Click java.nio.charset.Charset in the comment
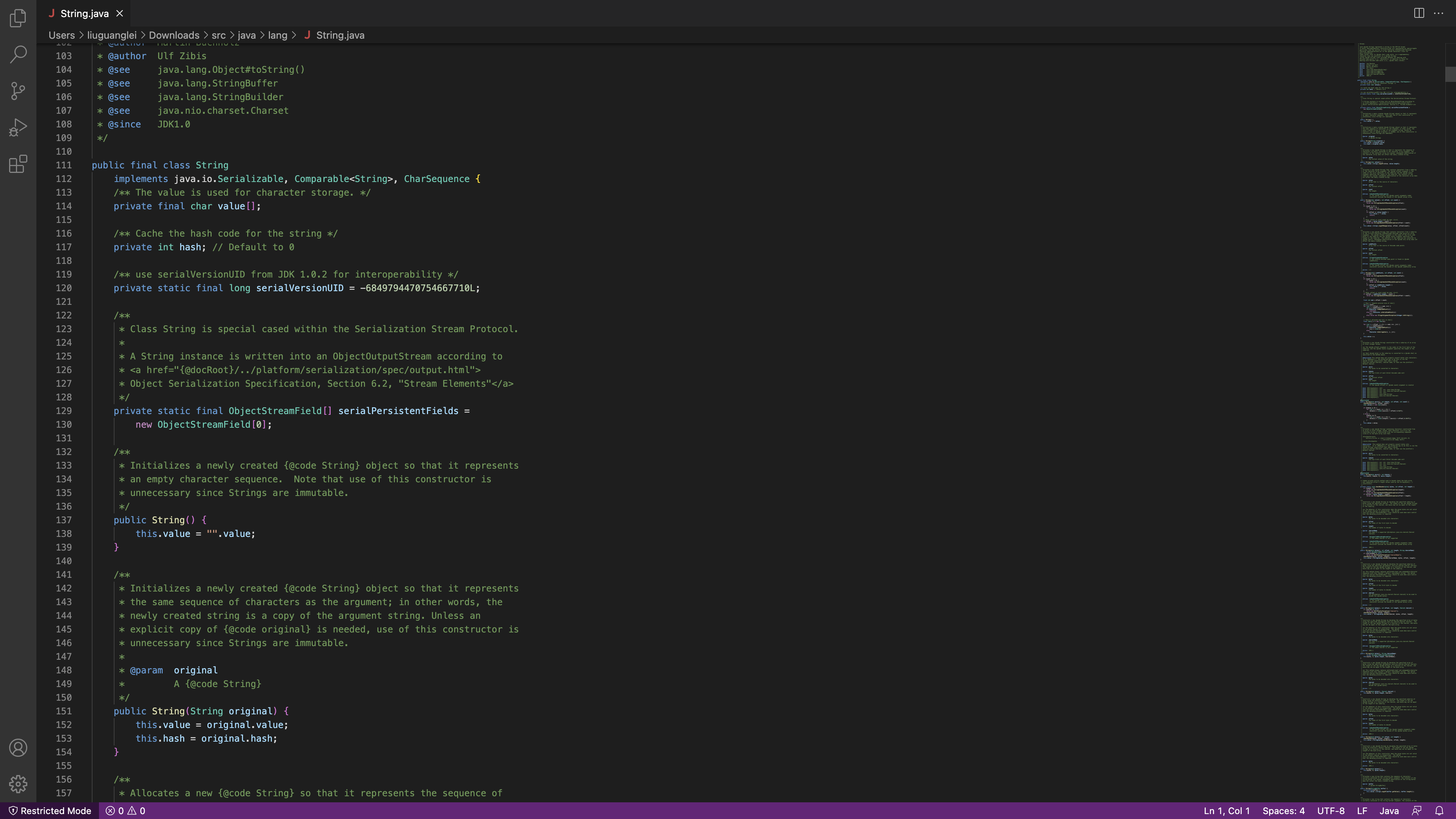This screenshot has width=1456, height=819. click(223, 111)
